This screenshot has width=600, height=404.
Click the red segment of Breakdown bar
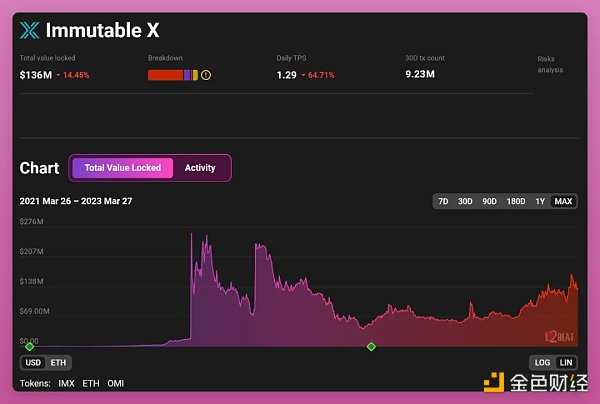[x=164, y=75]
